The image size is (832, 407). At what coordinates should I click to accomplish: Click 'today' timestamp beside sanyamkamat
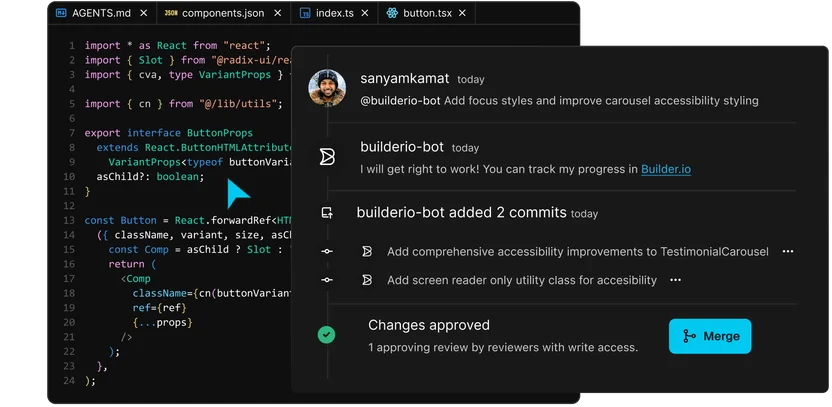click(471, 80)
